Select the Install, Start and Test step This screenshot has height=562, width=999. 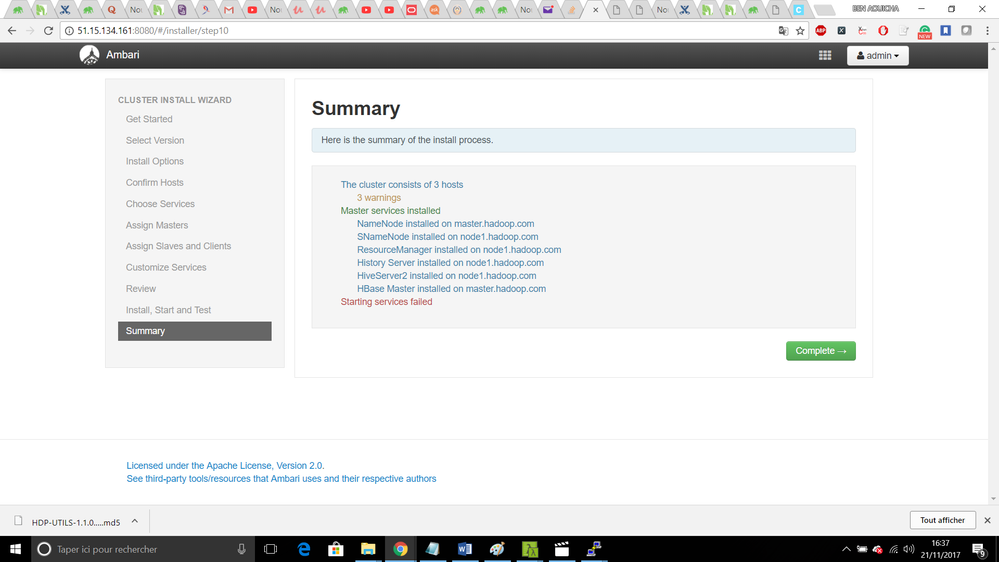tap(168, 310)
